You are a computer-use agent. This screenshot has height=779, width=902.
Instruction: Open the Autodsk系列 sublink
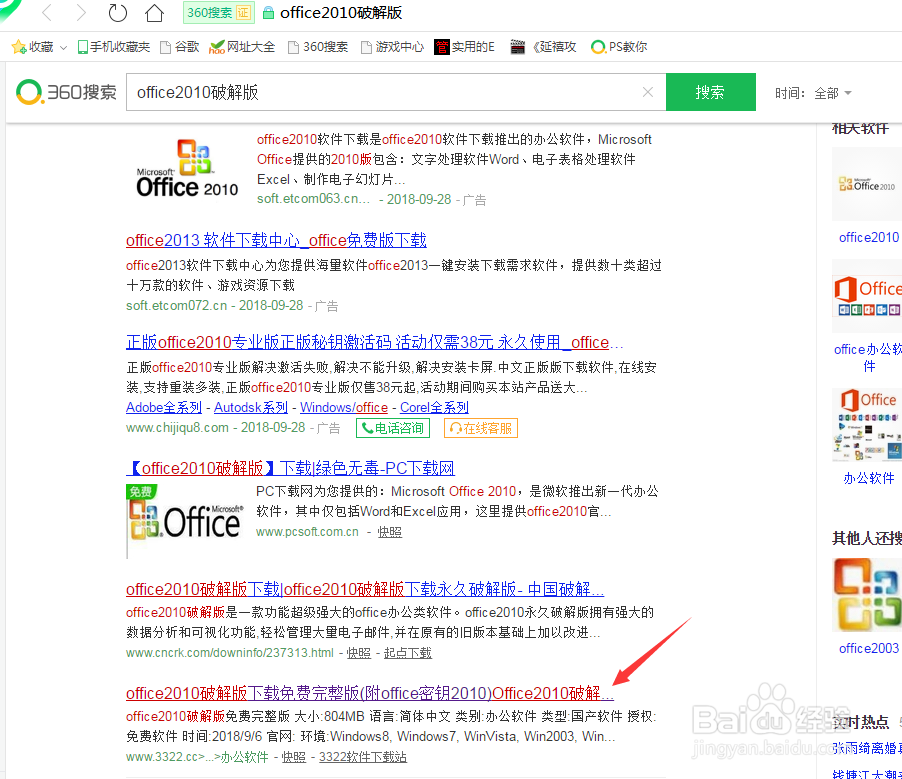coord(251,407)
